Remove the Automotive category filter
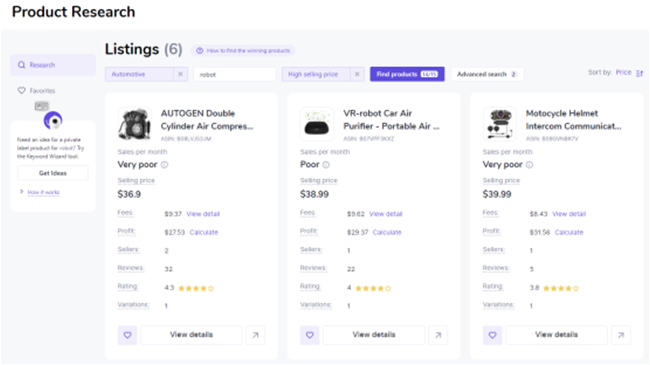The height and width of the screenshot is (365, 650). click(x=180, y=74)
